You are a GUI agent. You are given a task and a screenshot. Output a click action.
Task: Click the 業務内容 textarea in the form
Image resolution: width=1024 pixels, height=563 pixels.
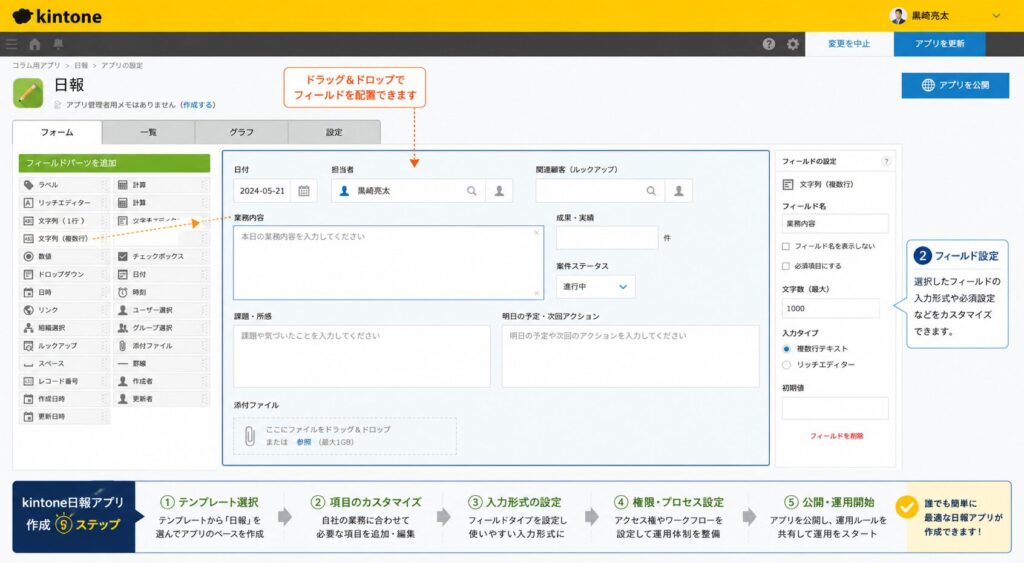389,263
